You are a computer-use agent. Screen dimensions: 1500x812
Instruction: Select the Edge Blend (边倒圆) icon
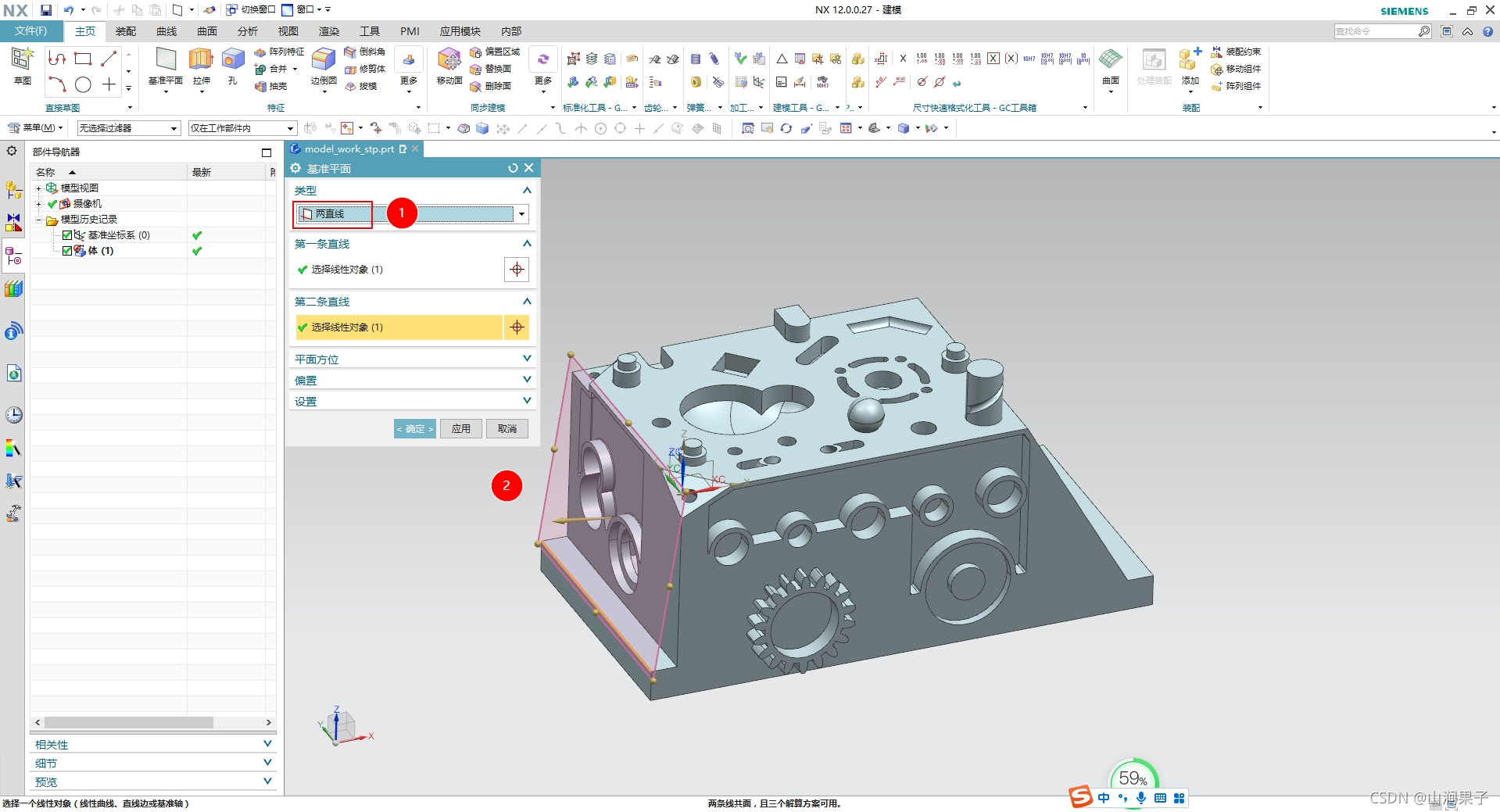pos(324,59)
